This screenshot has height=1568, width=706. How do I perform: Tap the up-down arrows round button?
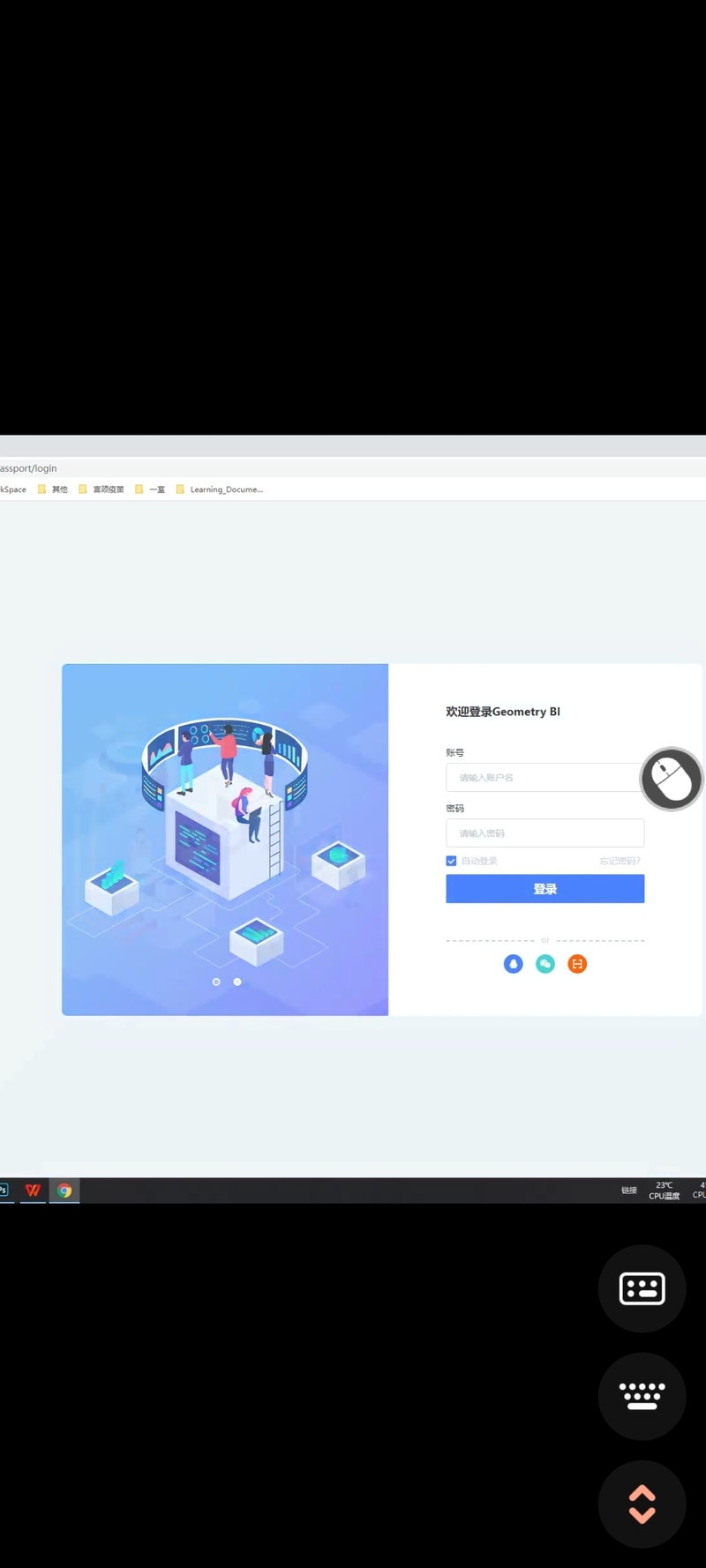click(642, 1505)
